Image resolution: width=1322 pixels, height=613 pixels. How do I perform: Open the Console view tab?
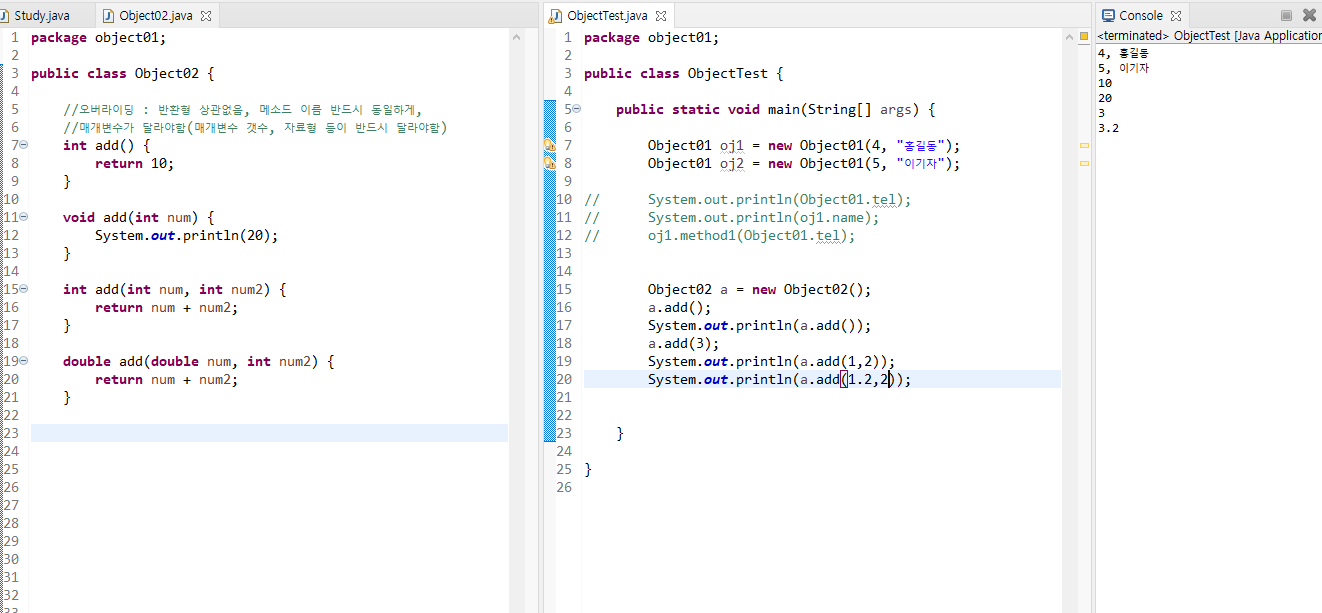(1140, 16)
